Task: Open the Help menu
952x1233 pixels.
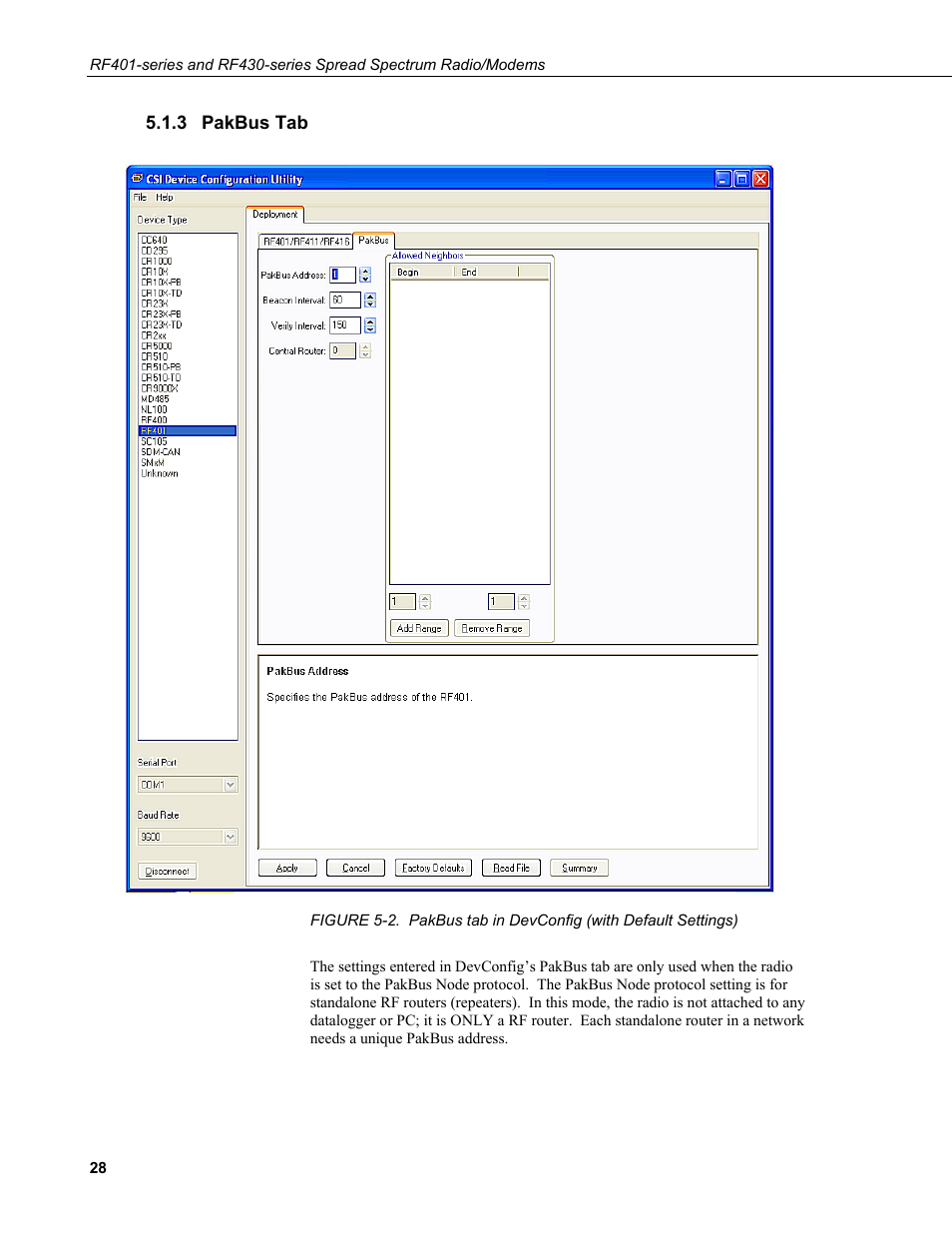Action: point(165,198)
